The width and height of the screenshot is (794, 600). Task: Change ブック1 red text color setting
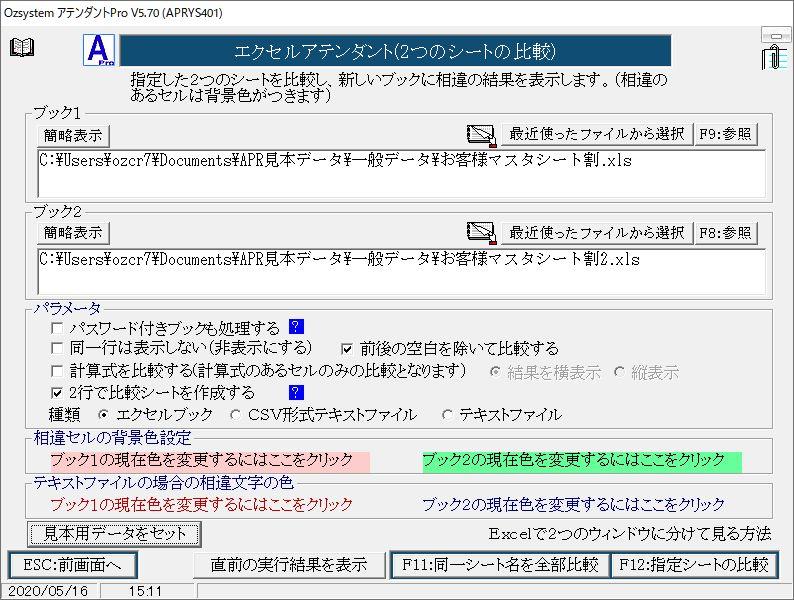point(202,505)
